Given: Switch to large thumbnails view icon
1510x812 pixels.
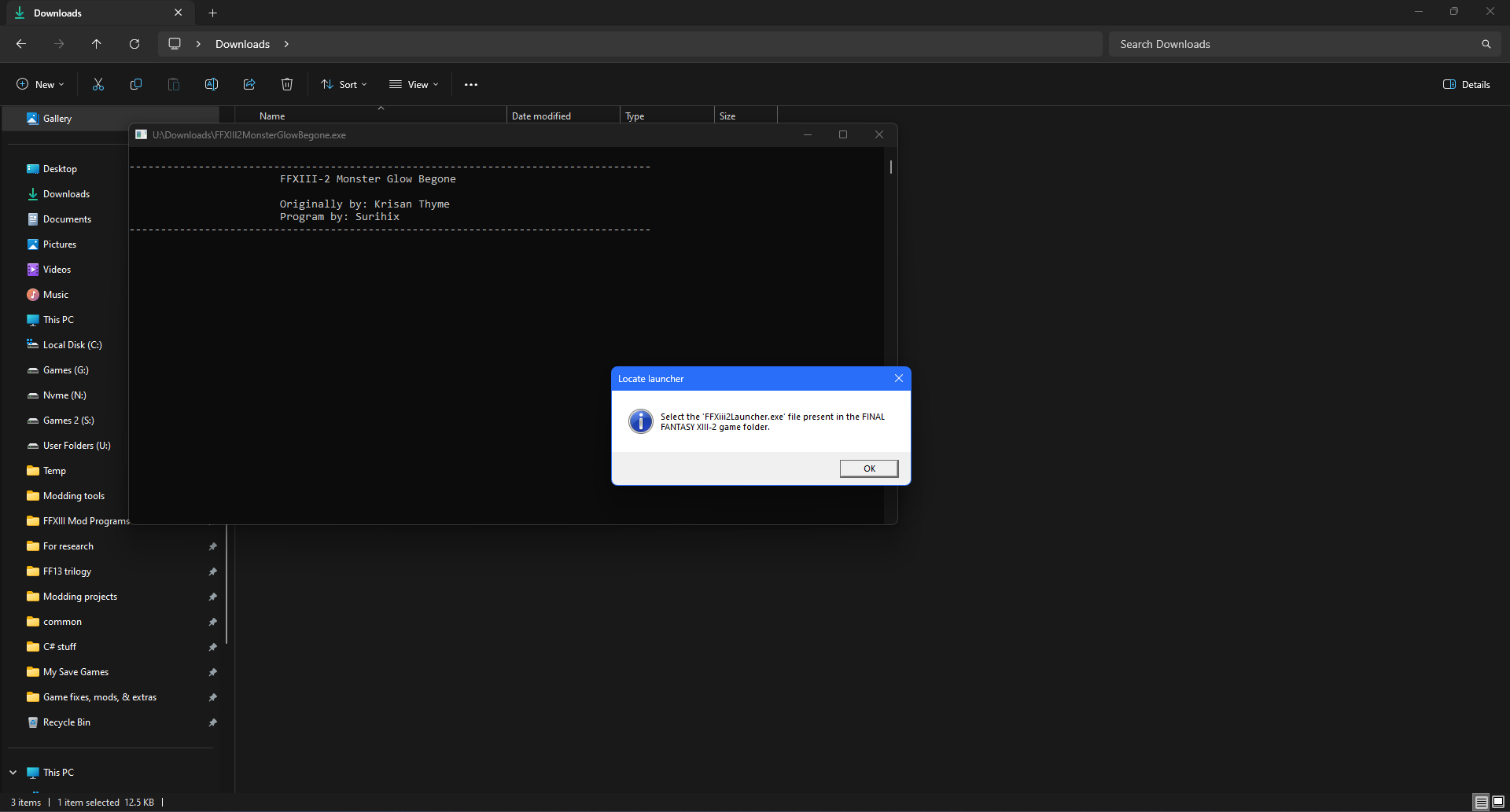Looking at the screenshot, I should point(1498,803).
